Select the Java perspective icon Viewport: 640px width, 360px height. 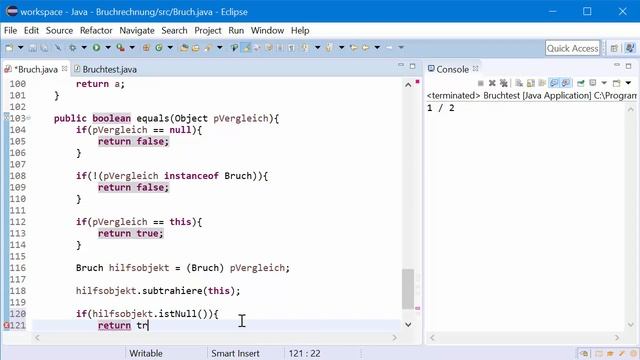630,48
